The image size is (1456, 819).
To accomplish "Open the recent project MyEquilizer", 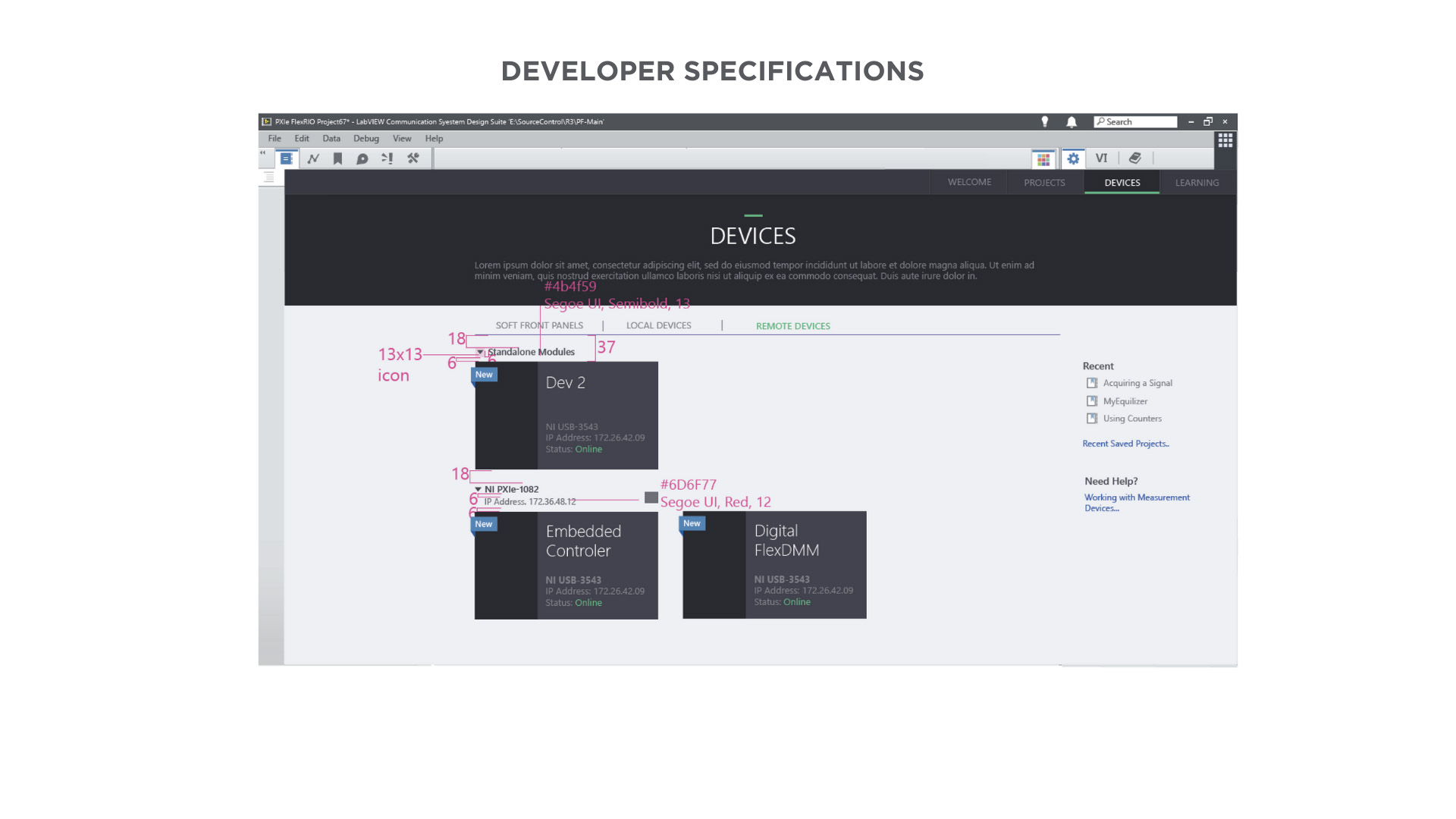I will pyautogui.click(x=1125, y=401).
